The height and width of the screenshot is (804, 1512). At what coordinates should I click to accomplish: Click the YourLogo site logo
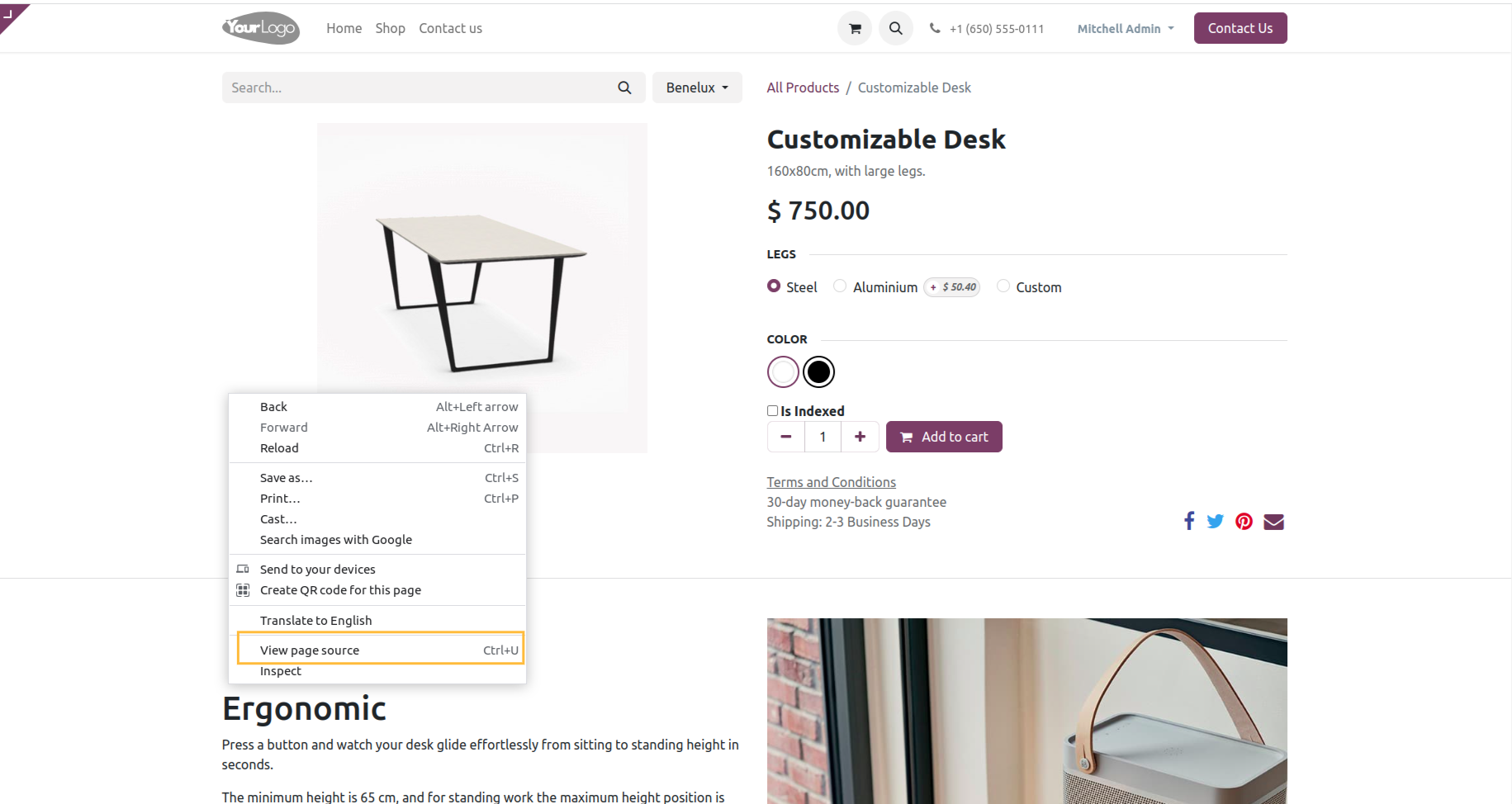click(x=261, y=28)
